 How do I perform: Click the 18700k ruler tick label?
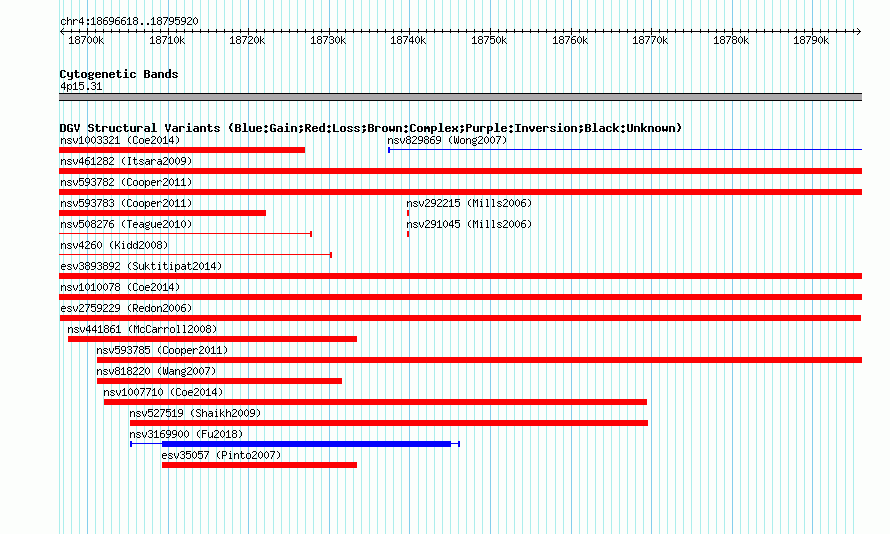click(86, 40)
